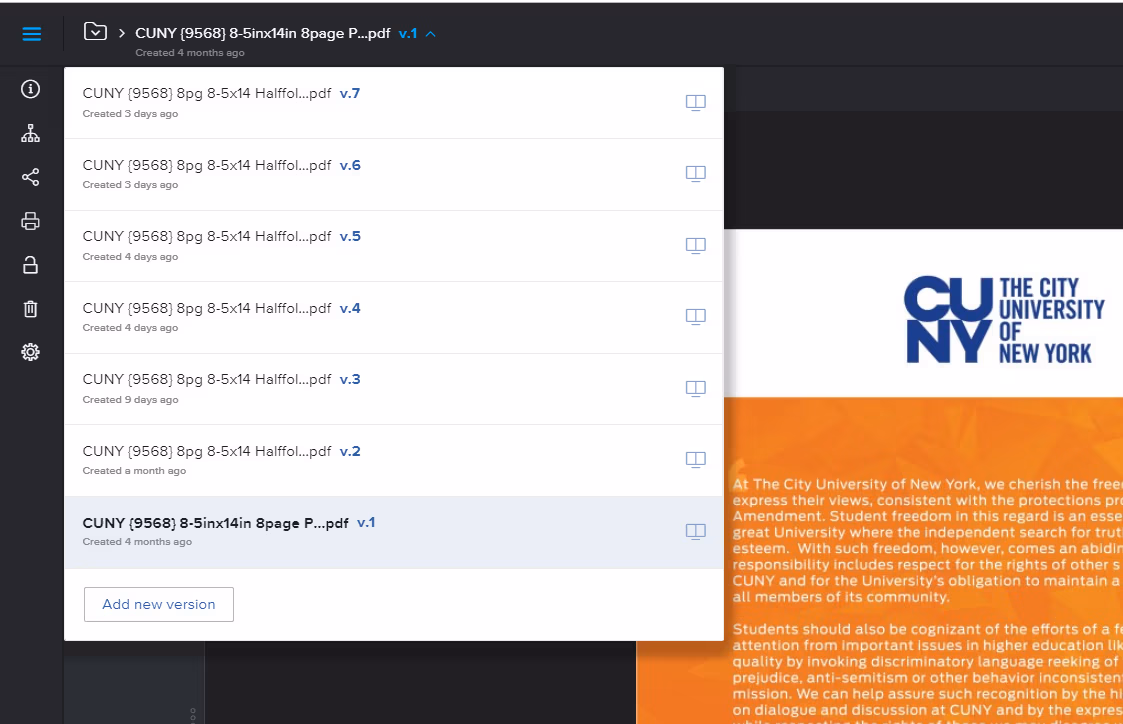
Task: Open the settings gear icon
Action: click(x=31, y=352)
